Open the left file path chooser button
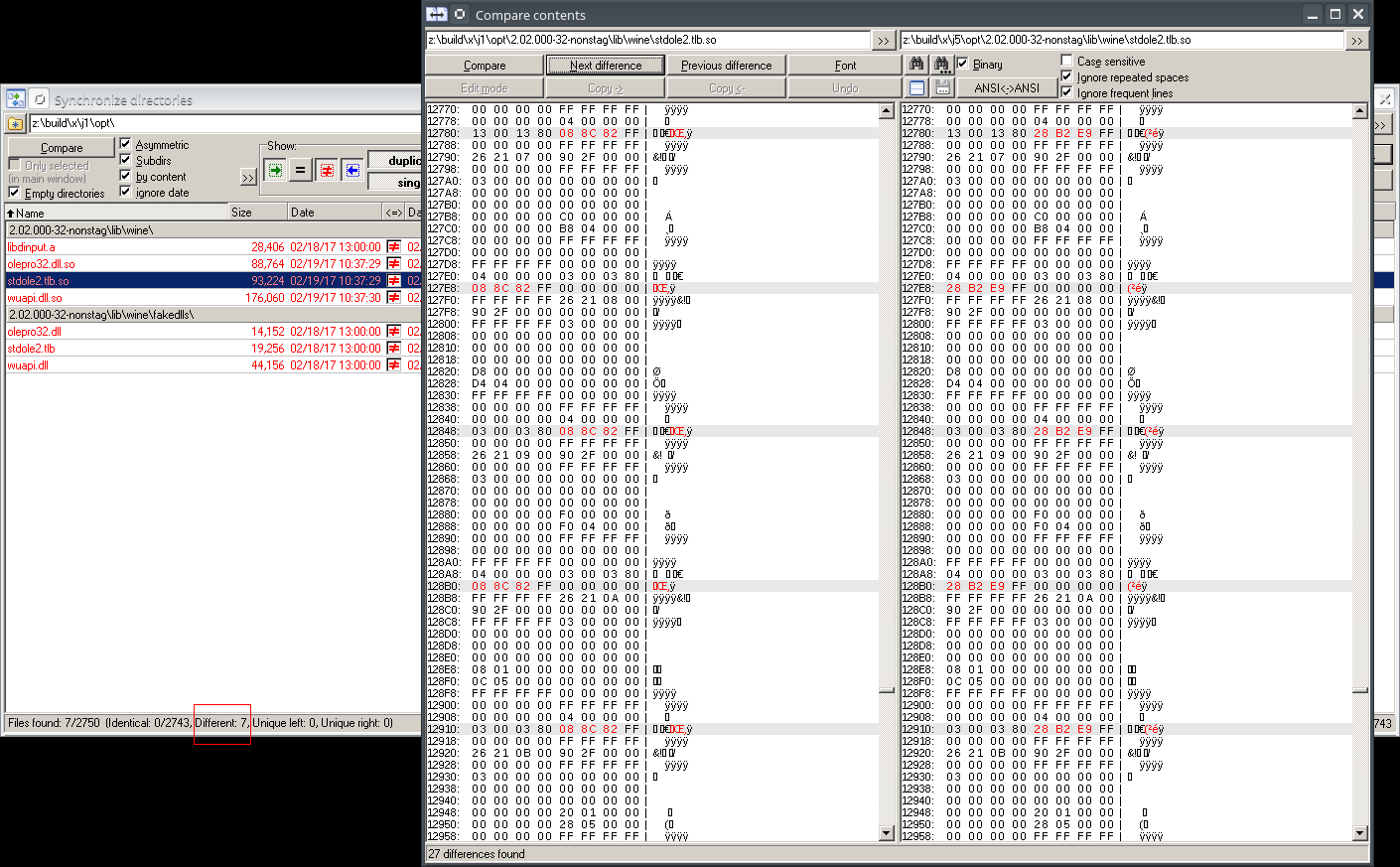 click(x=883, y=41)
